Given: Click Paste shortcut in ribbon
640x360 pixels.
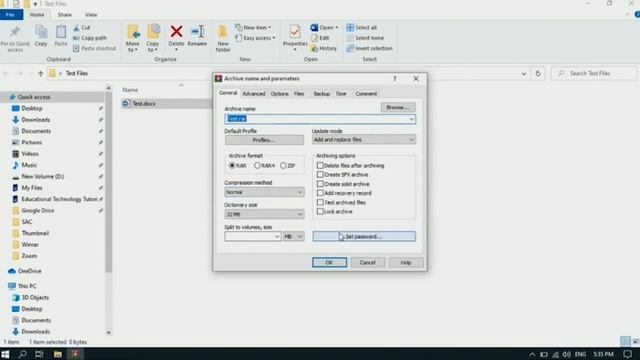Looking at the screenshot, I should tap(94, 48).
